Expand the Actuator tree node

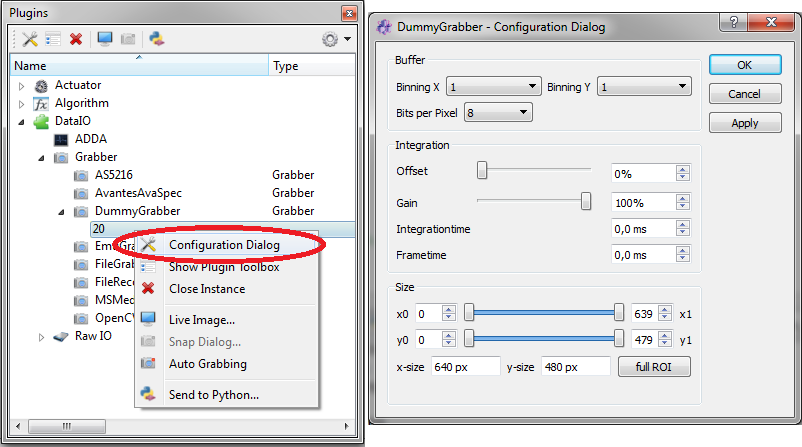[x=21, y=86]
